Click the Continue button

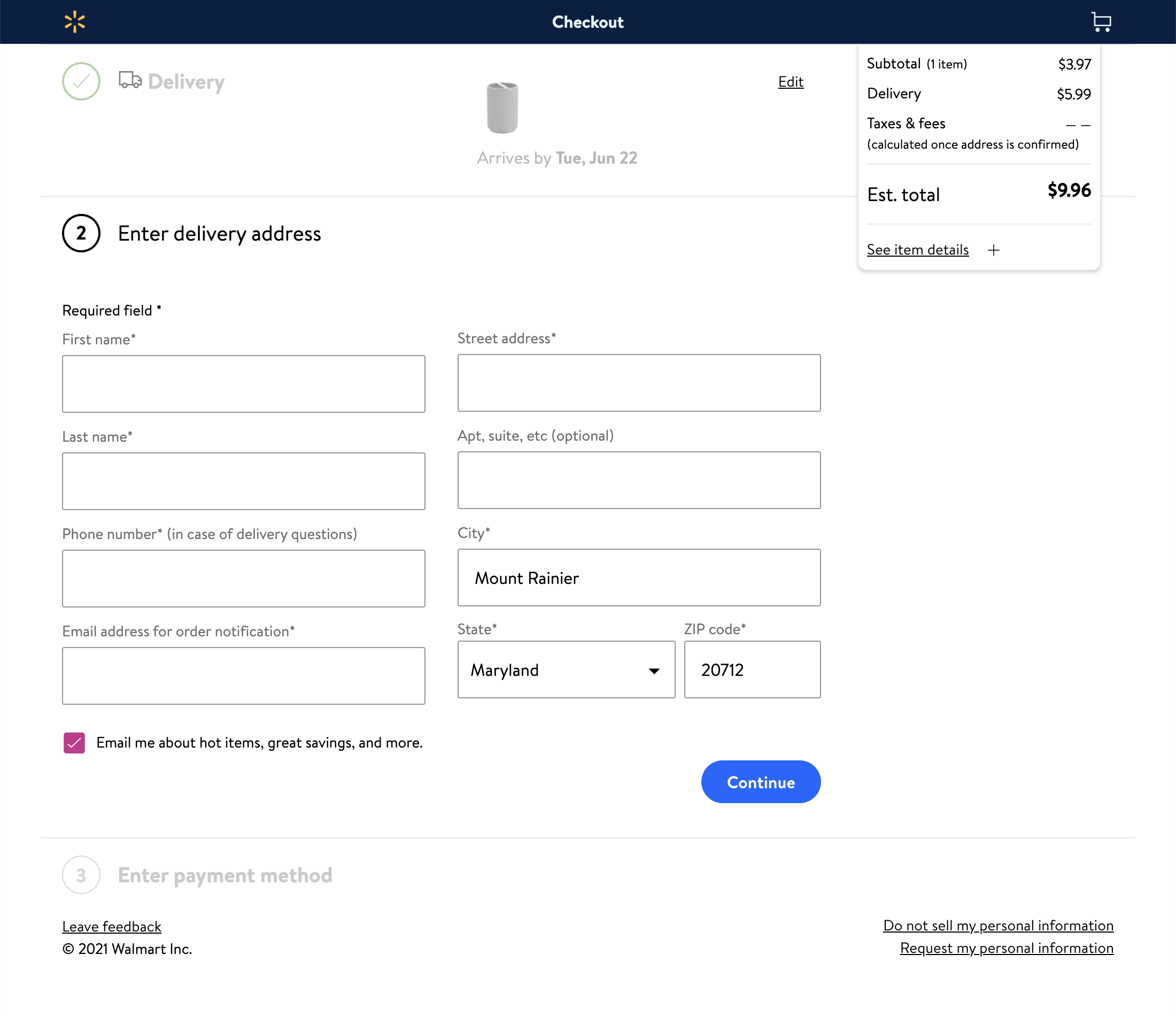pyautogui.click(x=761, y=782)
